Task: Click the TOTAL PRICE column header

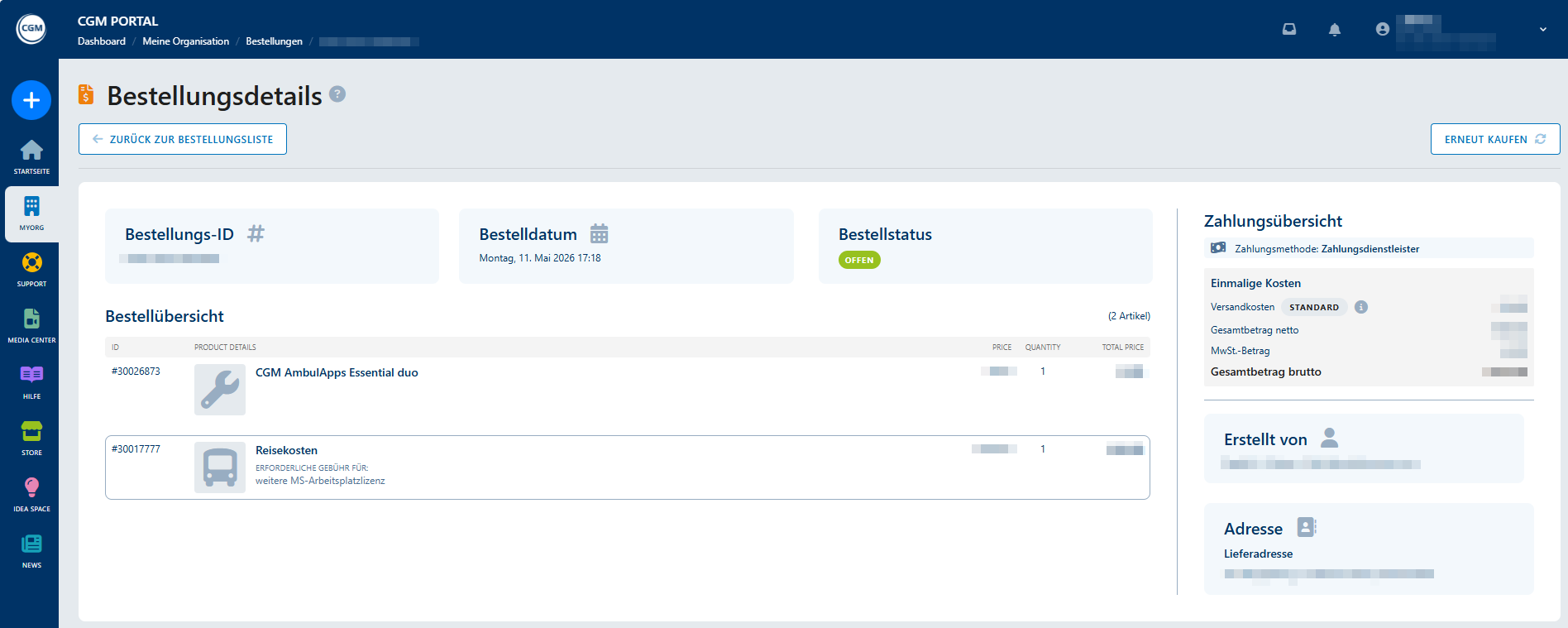Action: point(1123,348)
